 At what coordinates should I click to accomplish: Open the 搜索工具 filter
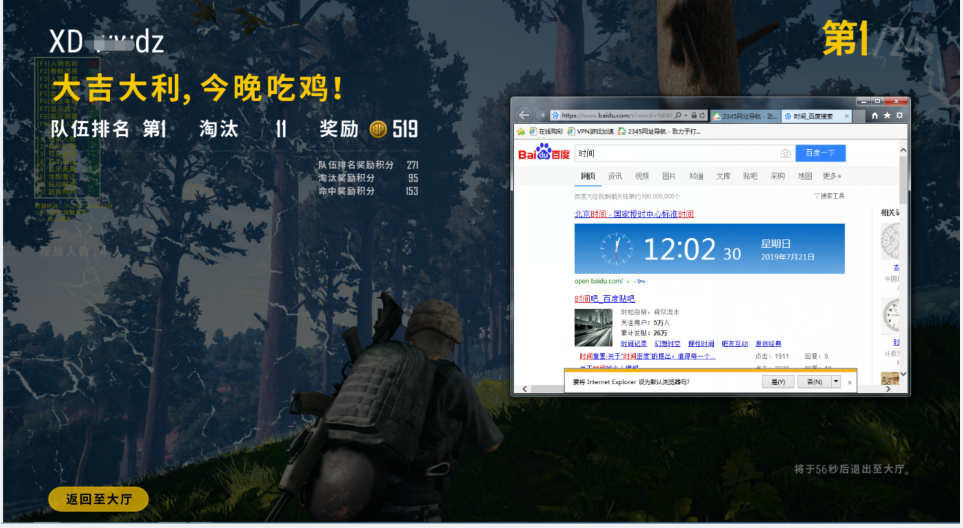[829, 196]
